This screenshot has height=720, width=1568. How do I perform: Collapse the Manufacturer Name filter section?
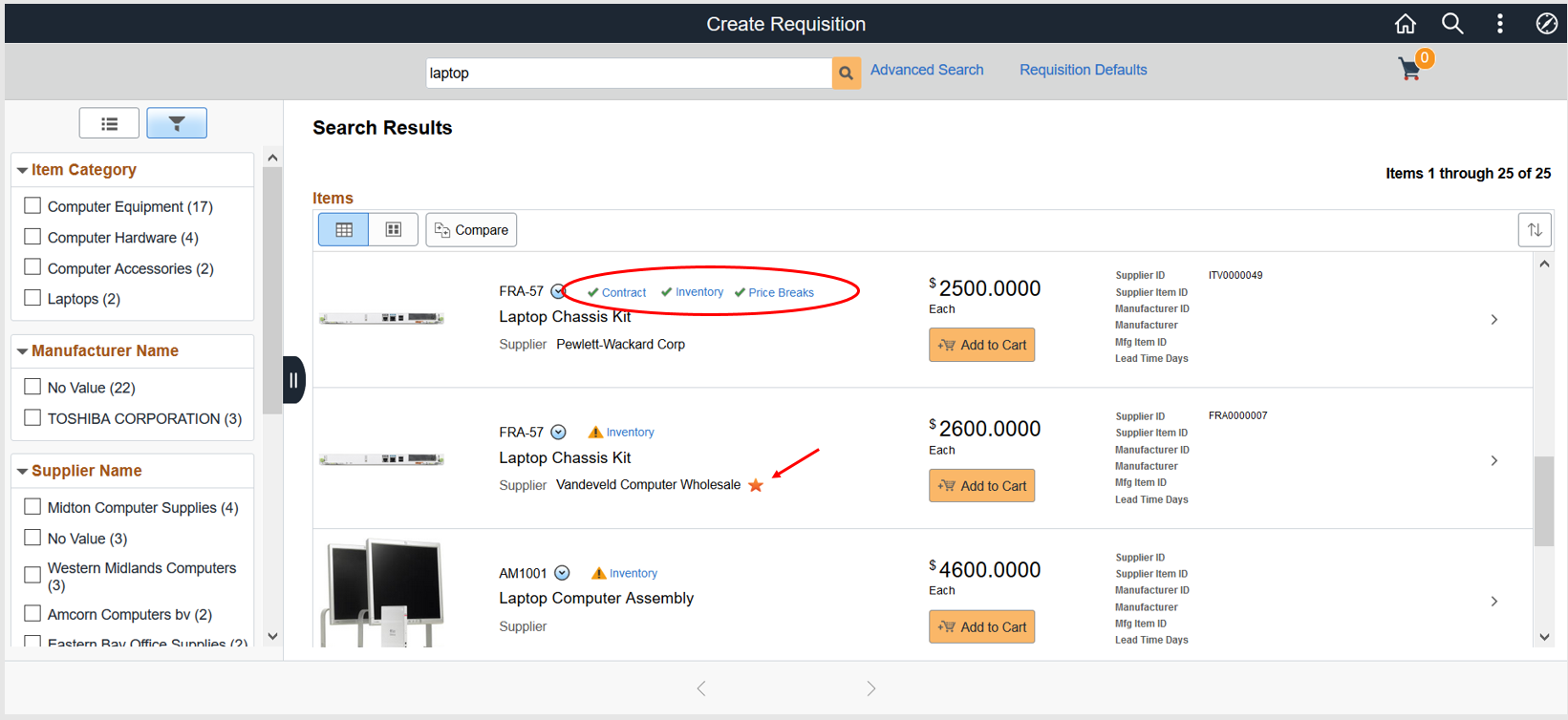[22, 351]
